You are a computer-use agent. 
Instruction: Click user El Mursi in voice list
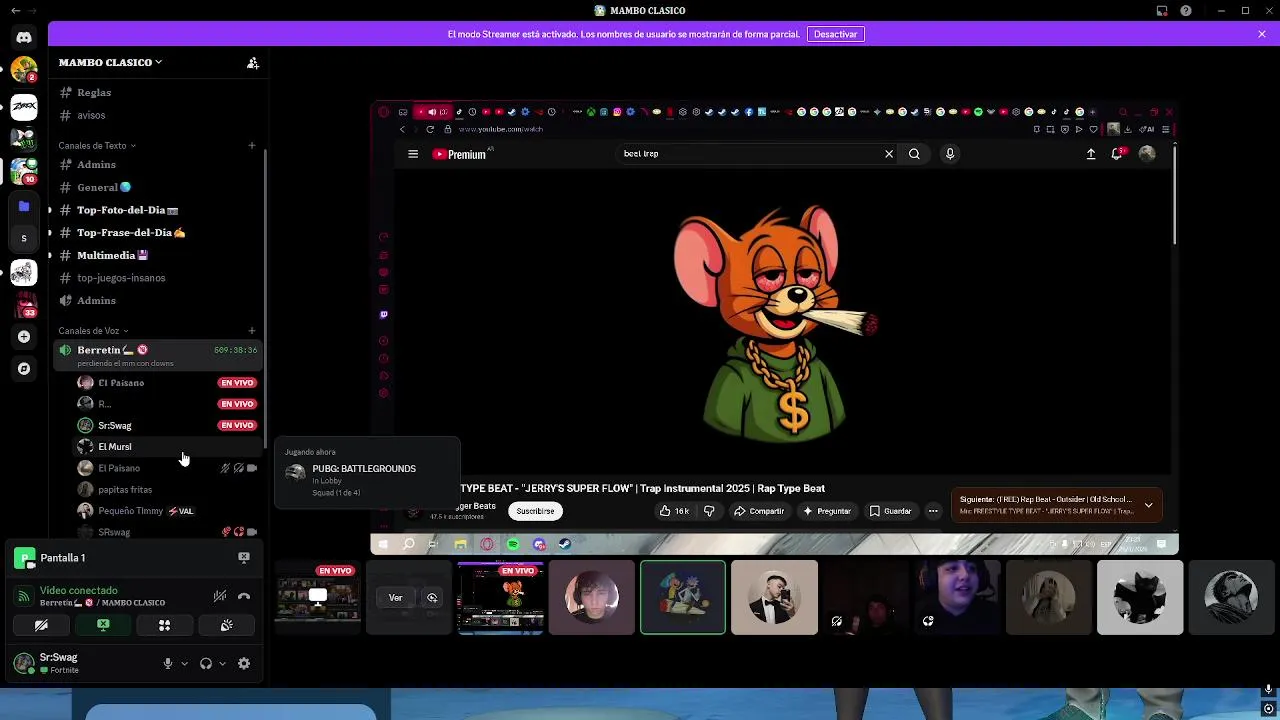[166, 447]
